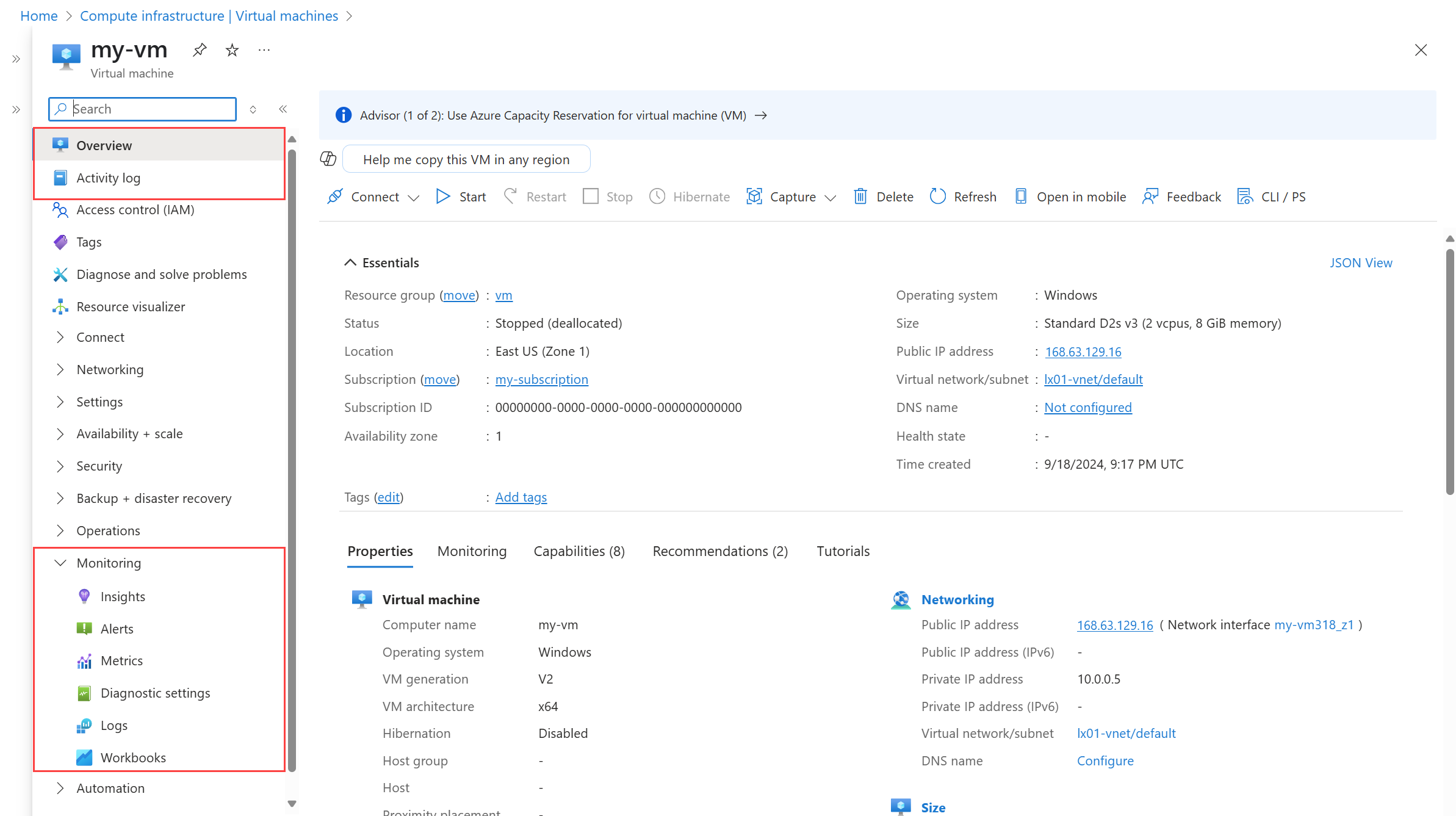The height and width of the screenshot is (816, 1456).
Task: Refresh the virtual machine overview
Action: [x=963, y=197]
